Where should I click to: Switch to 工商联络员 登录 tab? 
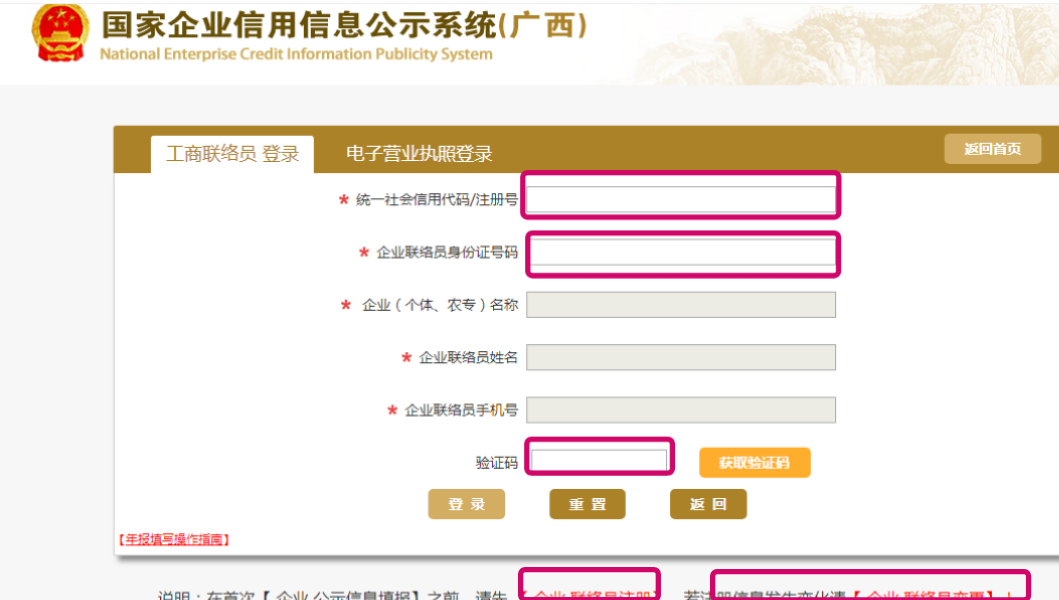(x=232, y=154)
